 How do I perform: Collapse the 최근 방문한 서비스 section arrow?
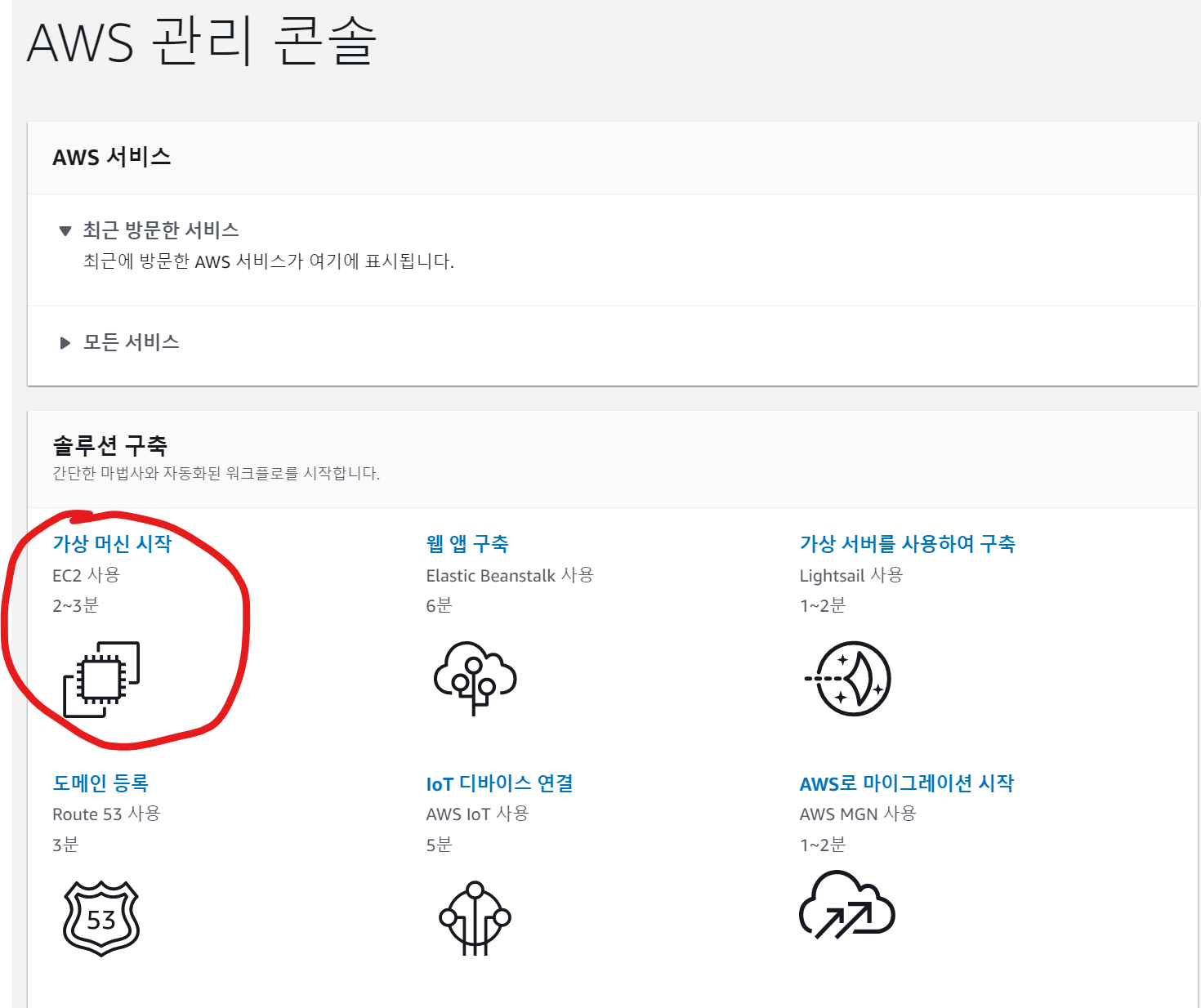point(65,231)
